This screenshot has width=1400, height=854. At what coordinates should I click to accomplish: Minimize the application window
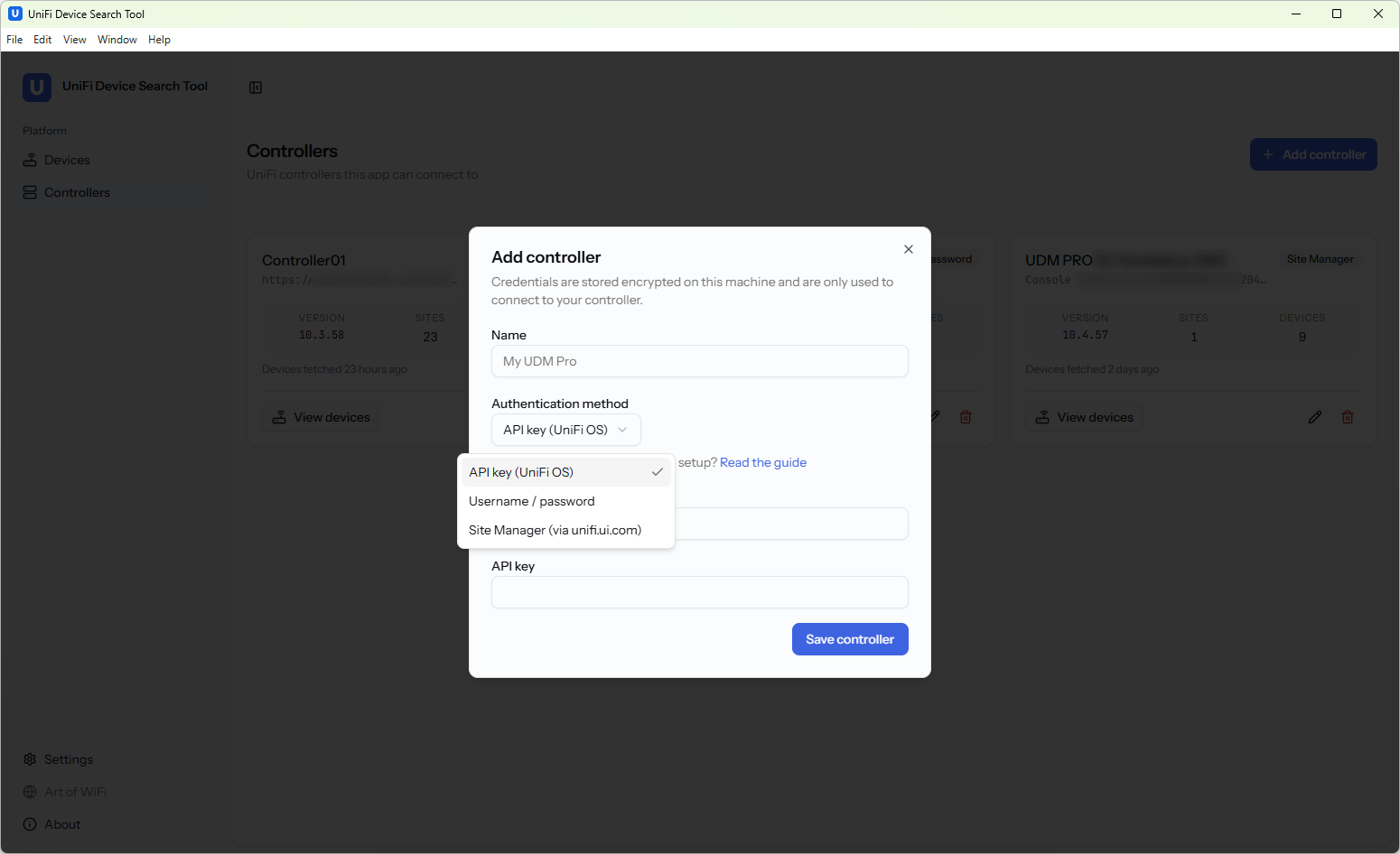click(1296, 14)
